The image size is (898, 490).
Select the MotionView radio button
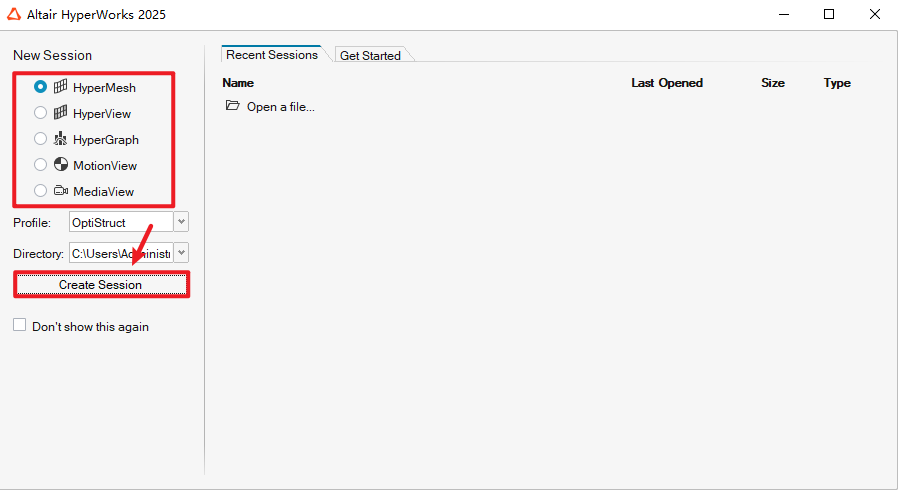41,165
